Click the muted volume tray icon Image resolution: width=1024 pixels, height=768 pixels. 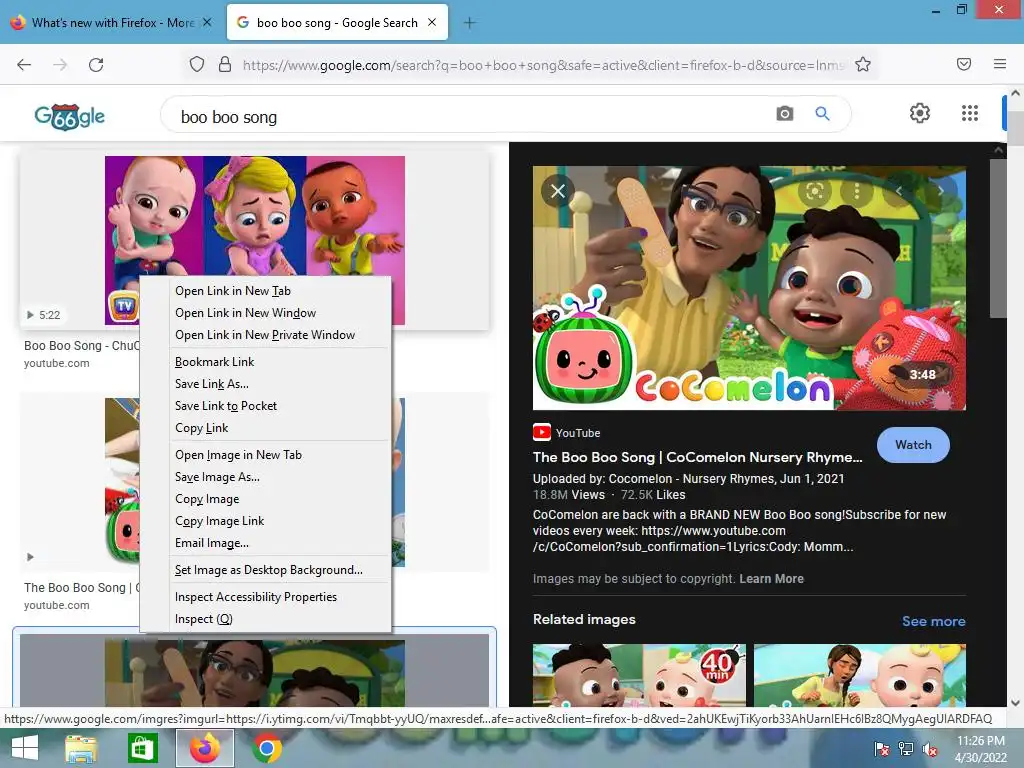[x=930, y=749]
